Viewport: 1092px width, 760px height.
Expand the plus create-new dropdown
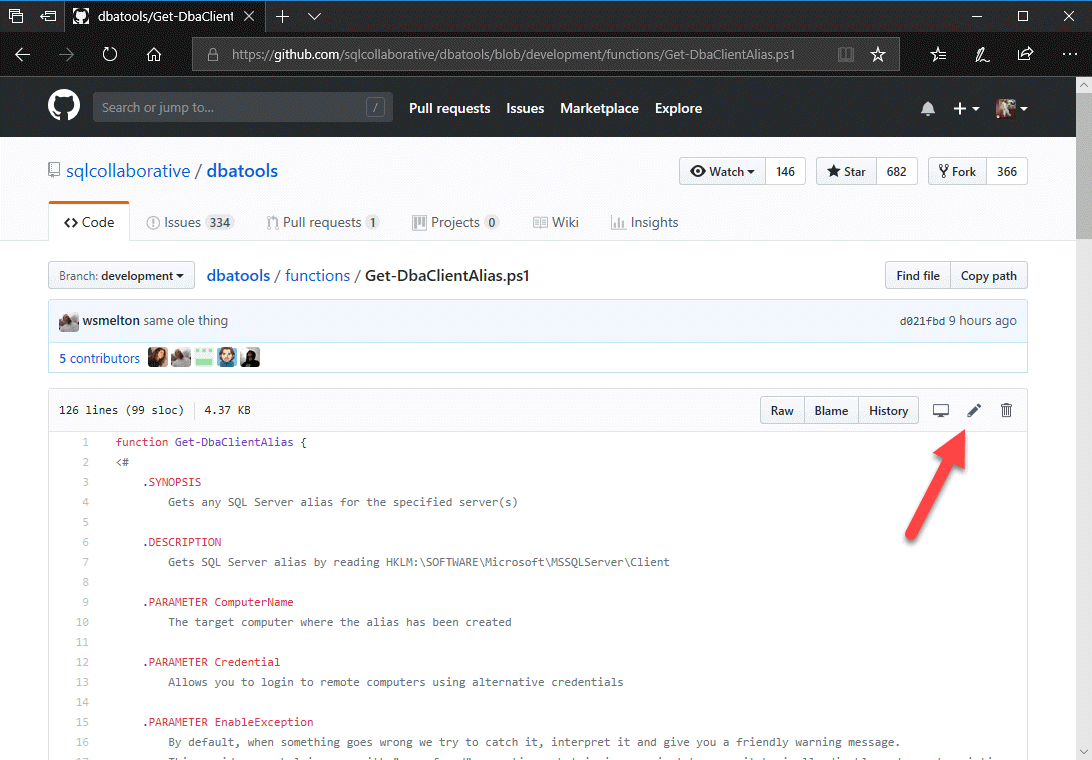pos(966,109)
